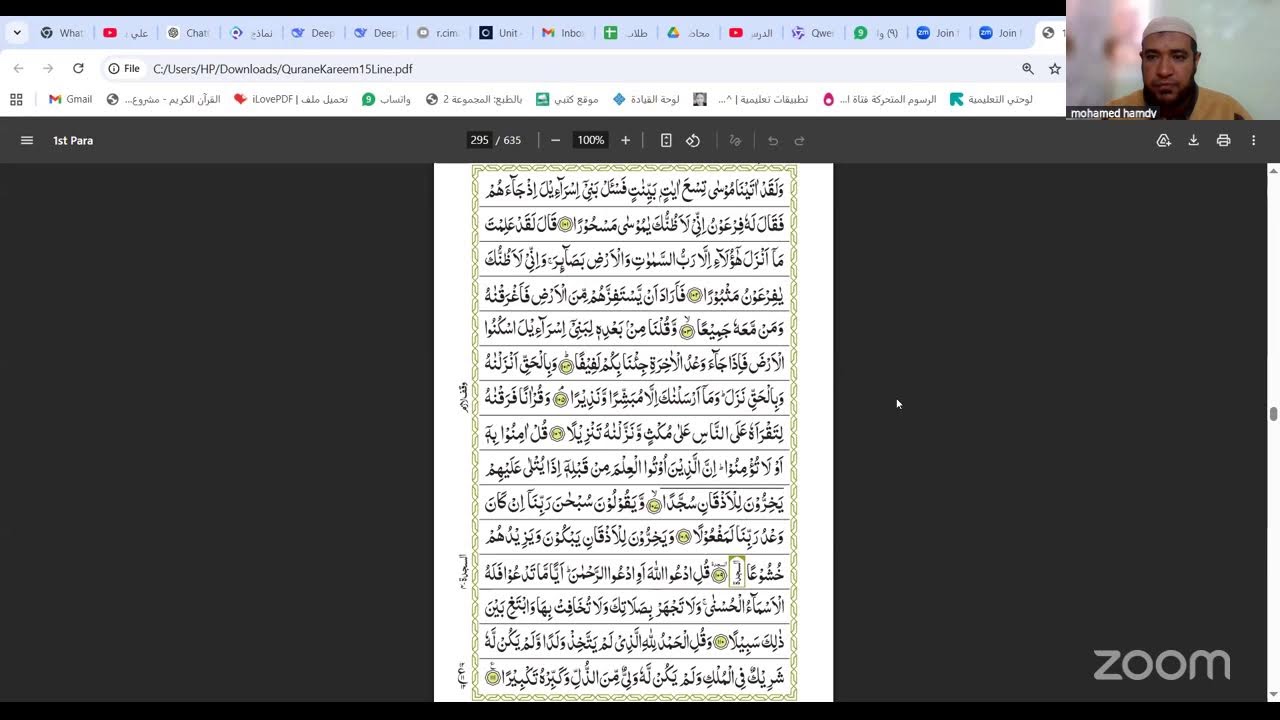Save PDF to Google Drive icon

pos(1163,140)
